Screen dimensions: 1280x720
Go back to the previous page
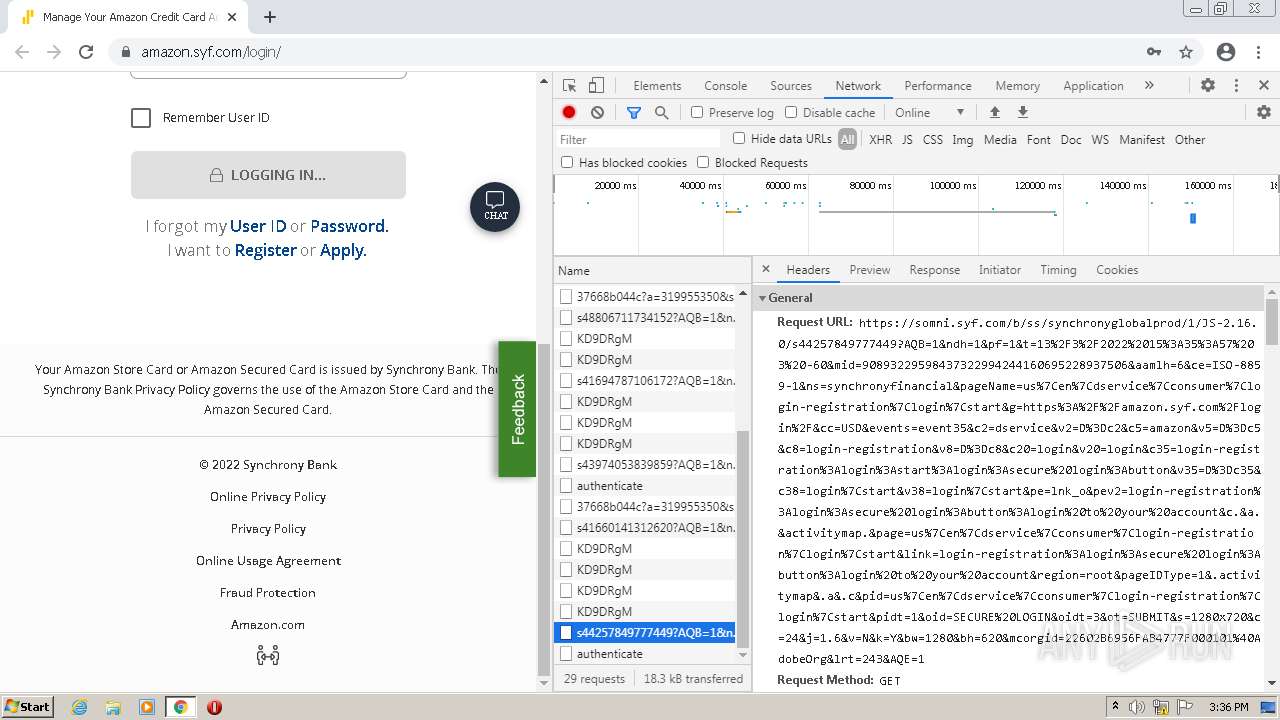tap(22, 52)
